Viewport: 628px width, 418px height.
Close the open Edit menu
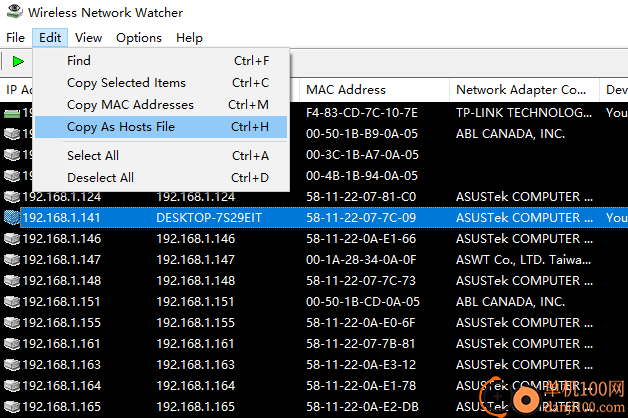point(50,38)
